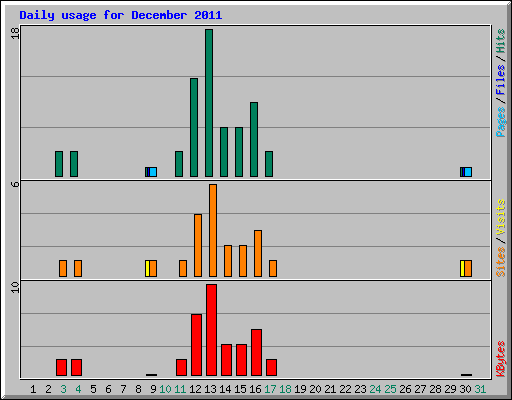The image size is (512, 400).
Task: Click the orange sites bar for day 14
Action: (228, 261)
